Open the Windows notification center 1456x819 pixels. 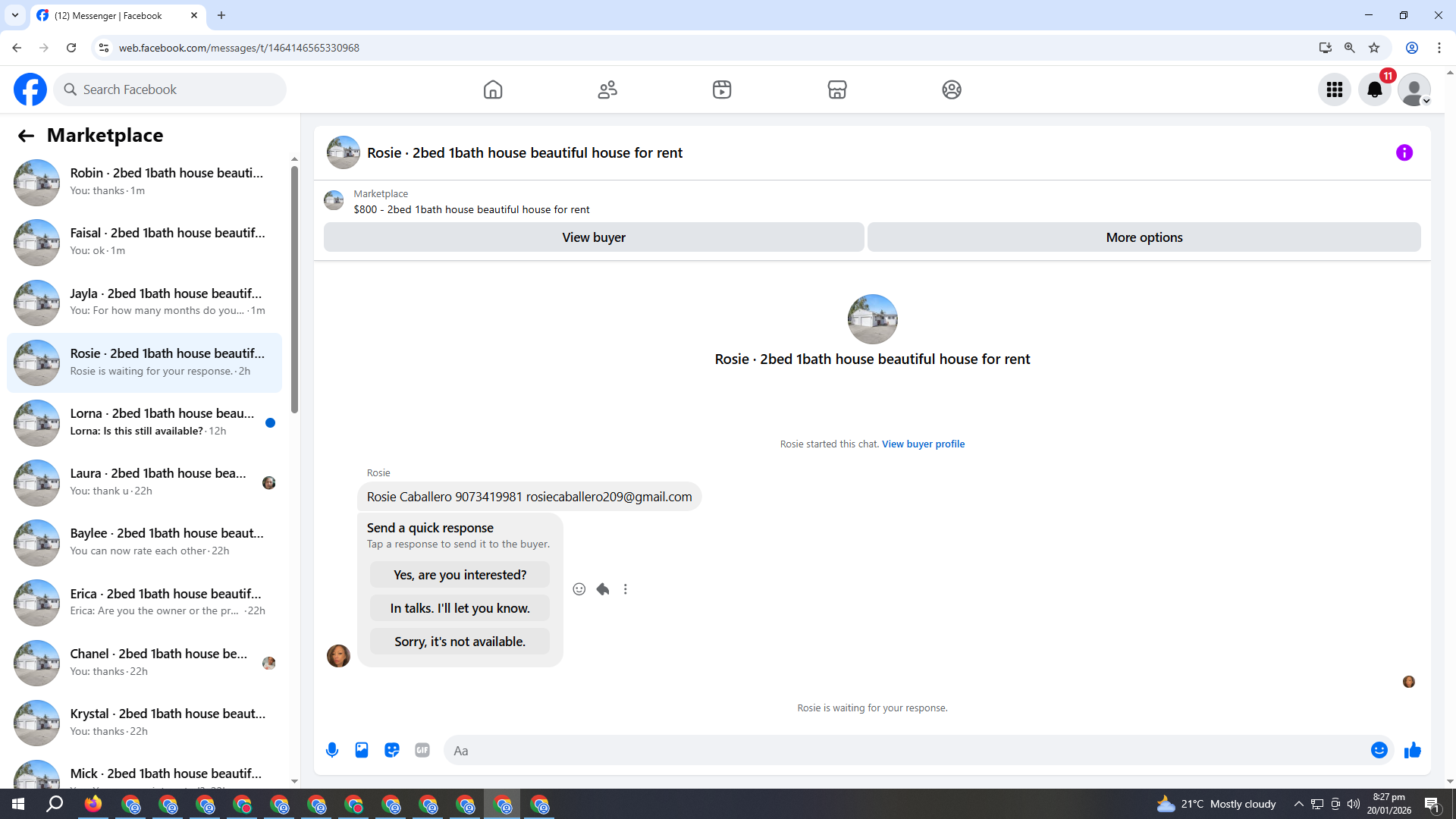[1432, 804]
